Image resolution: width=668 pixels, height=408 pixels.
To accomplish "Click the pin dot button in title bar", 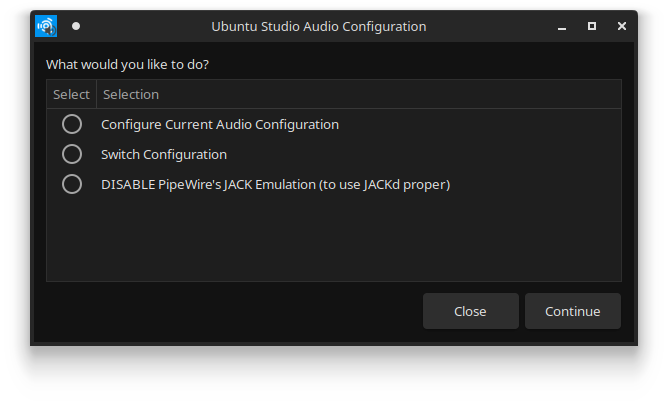I will tap(76, 26).
